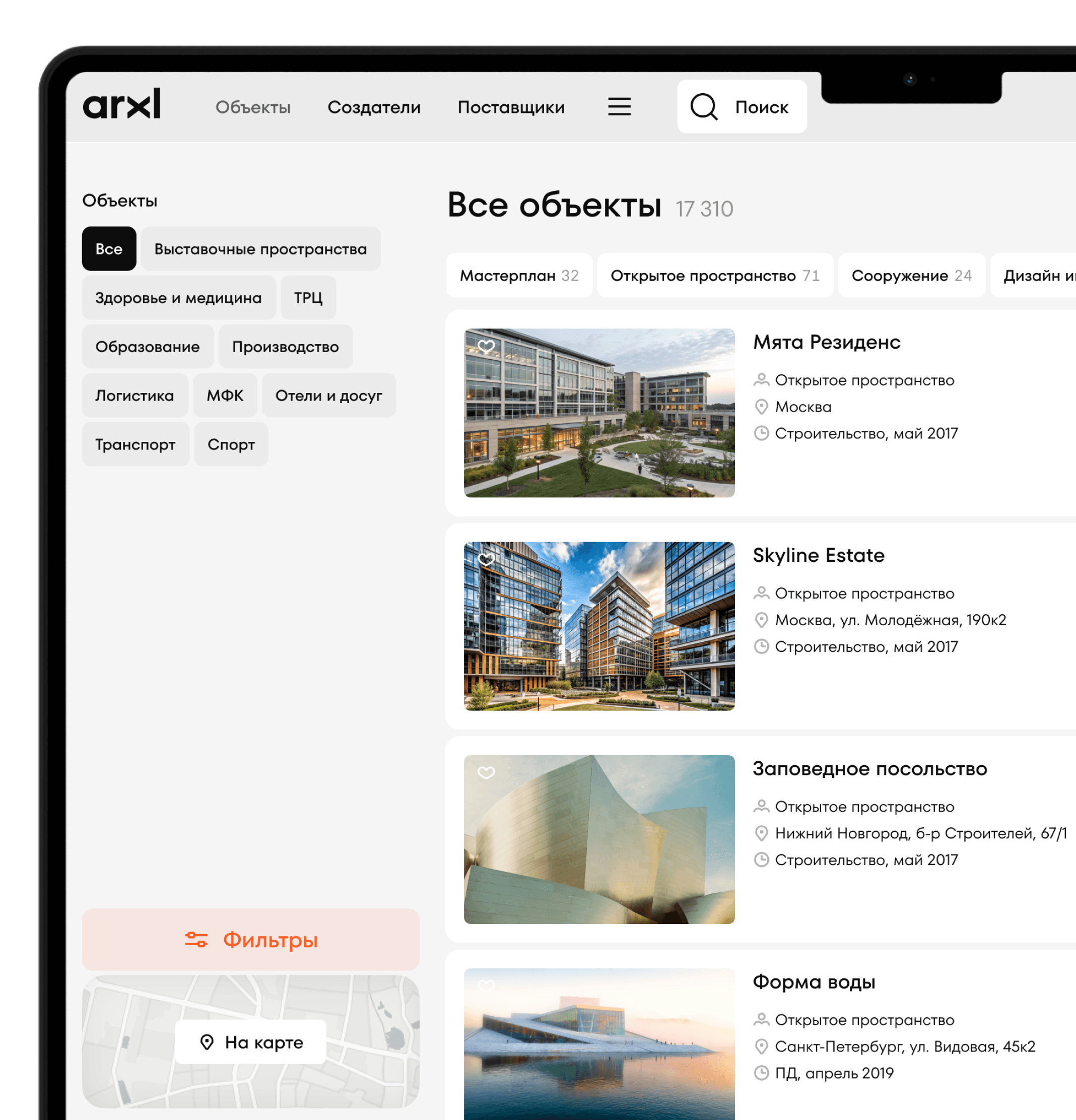Click the search magnifier icon

703,107
